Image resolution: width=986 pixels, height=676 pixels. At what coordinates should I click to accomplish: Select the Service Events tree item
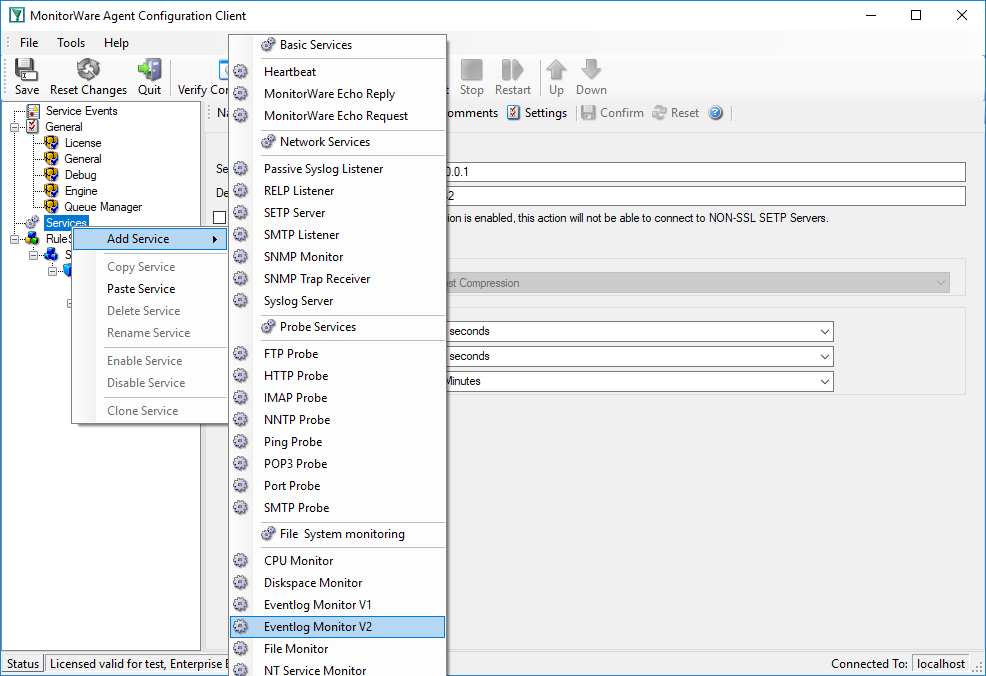tap(82, 111)
